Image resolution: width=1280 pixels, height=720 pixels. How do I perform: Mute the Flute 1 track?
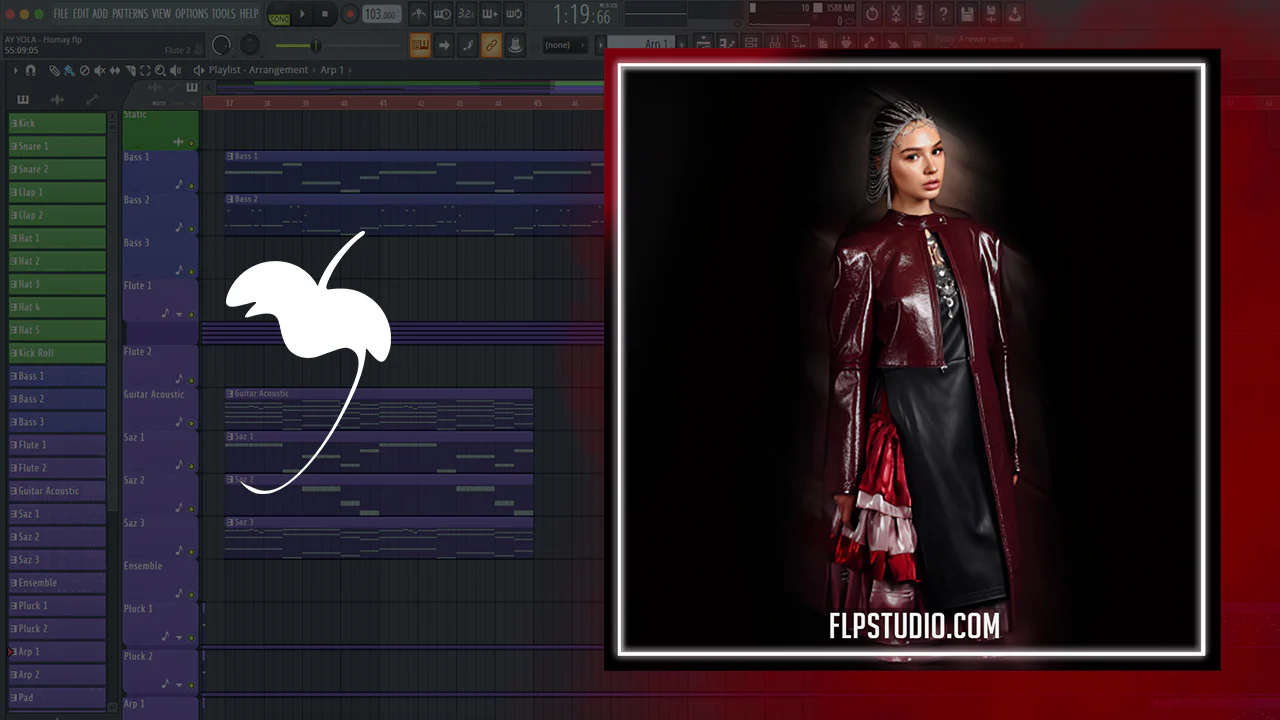coord(191,316)
